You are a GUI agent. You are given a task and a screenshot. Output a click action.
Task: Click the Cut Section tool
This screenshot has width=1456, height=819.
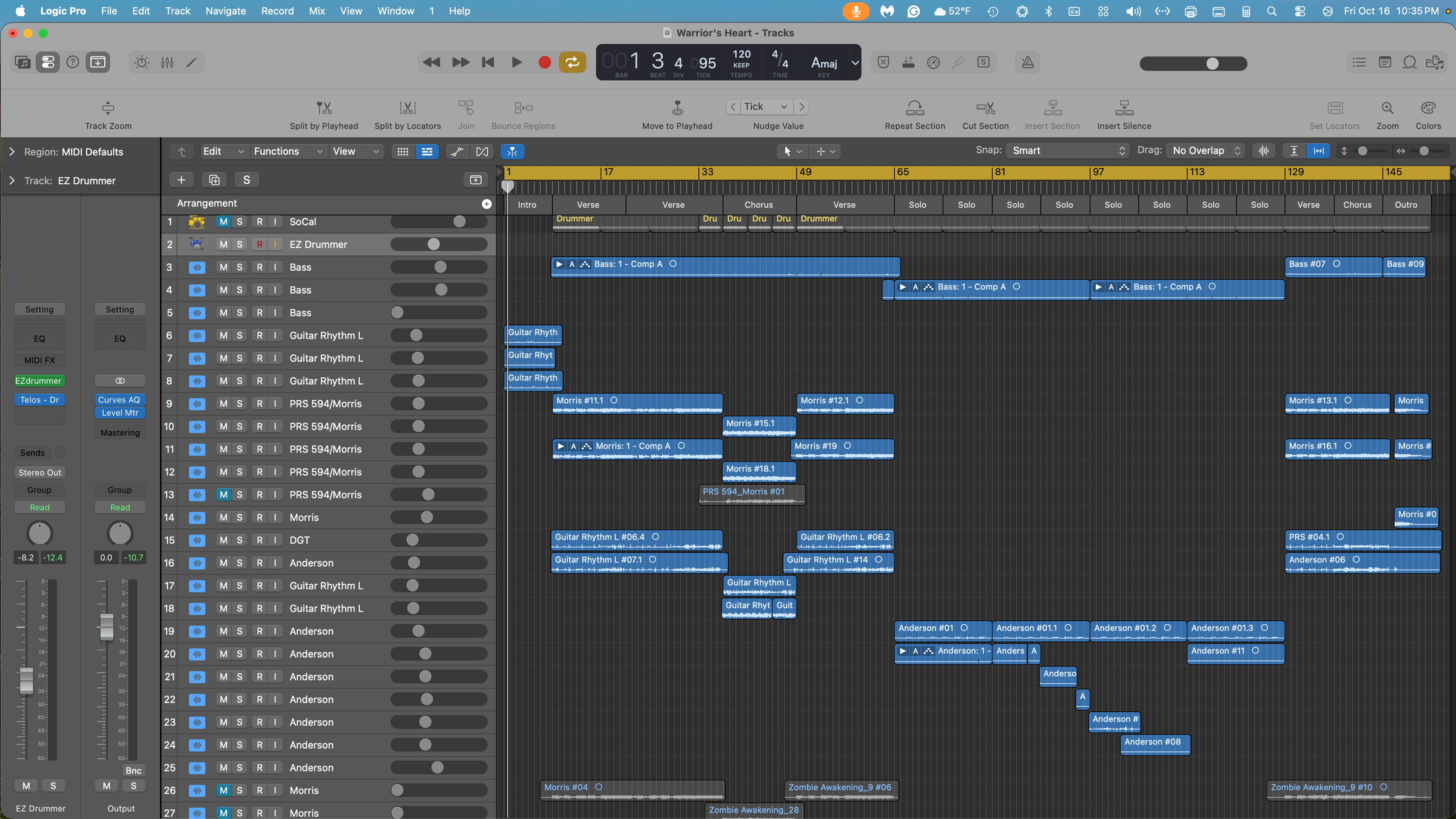[985, 115]
